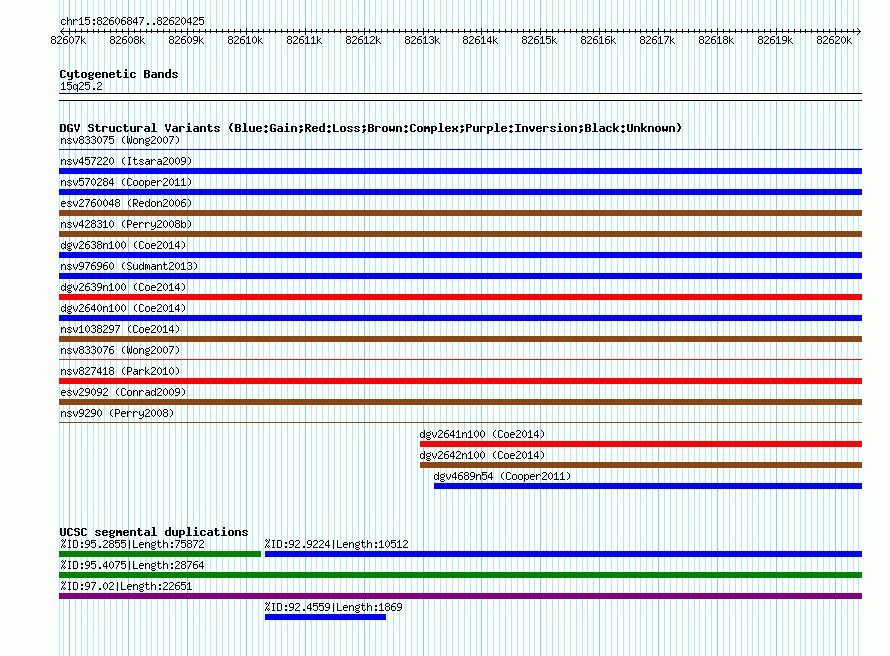Select the %ID:95.4075|Length:28764 green bar
890x656 pixels.
(460, 575)
